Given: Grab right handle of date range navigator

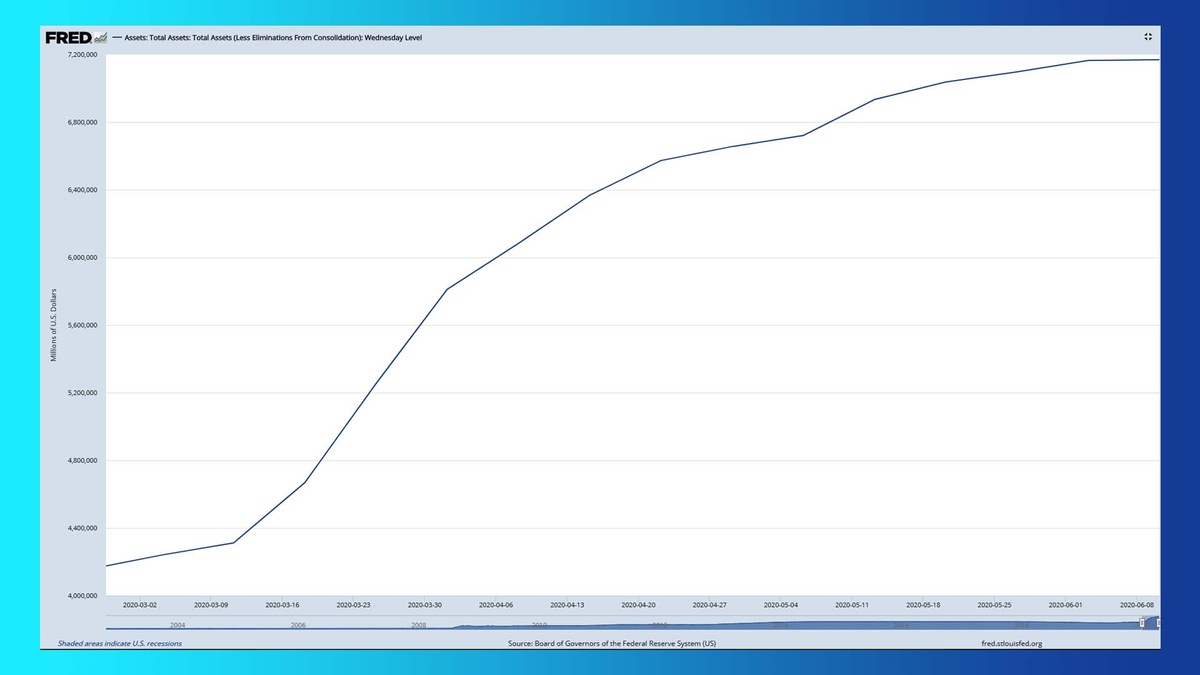Looking at the screenshot, I should coord(1159,623).
